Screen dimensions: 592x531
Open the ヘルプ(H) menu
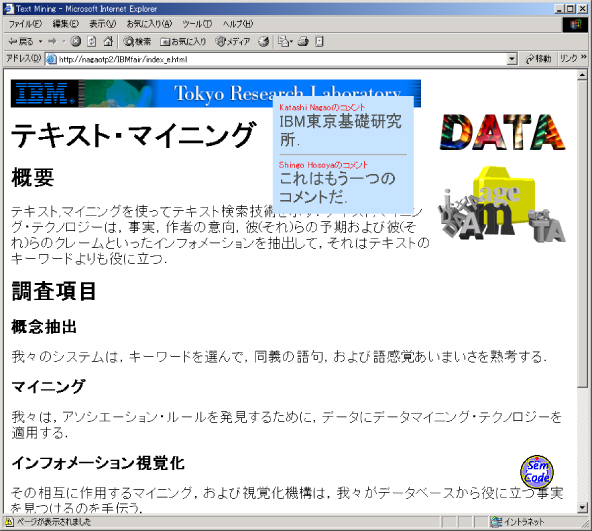tap(237, 24)
